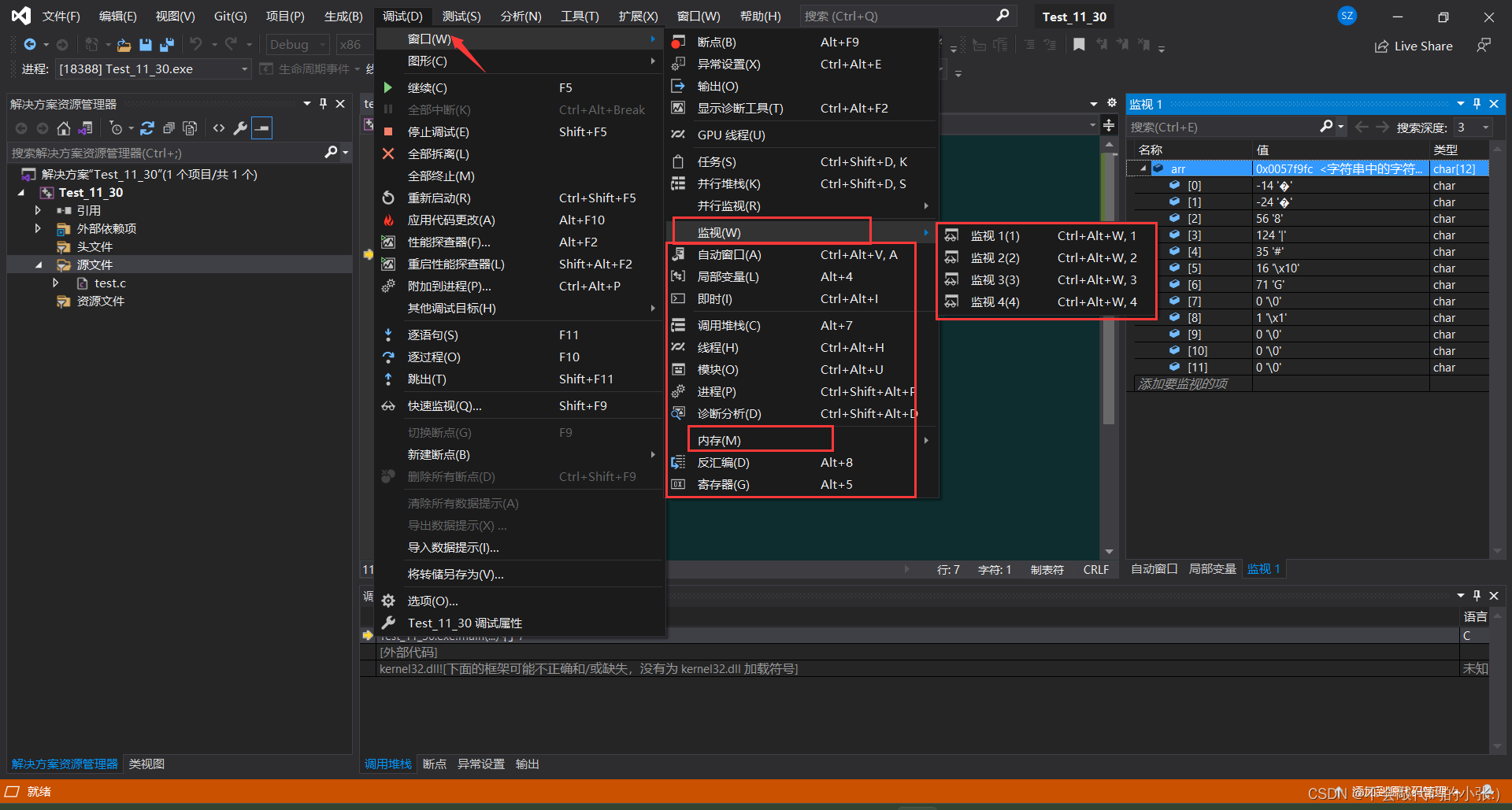Open the Breakpoints (断点) window item

point(802,43)
